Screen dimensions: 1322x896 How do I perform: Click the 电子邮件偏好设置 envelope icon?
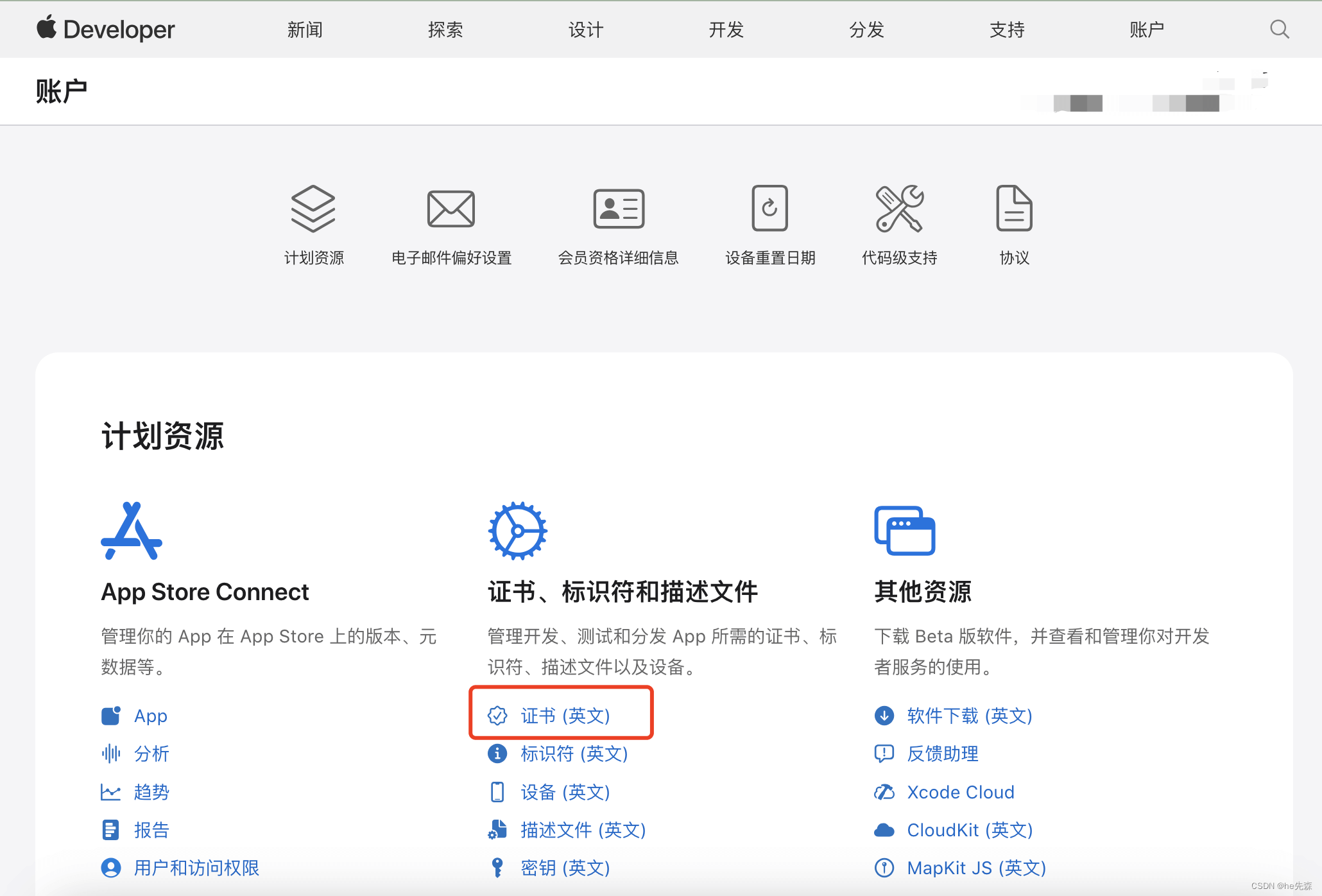coord(451,209)
